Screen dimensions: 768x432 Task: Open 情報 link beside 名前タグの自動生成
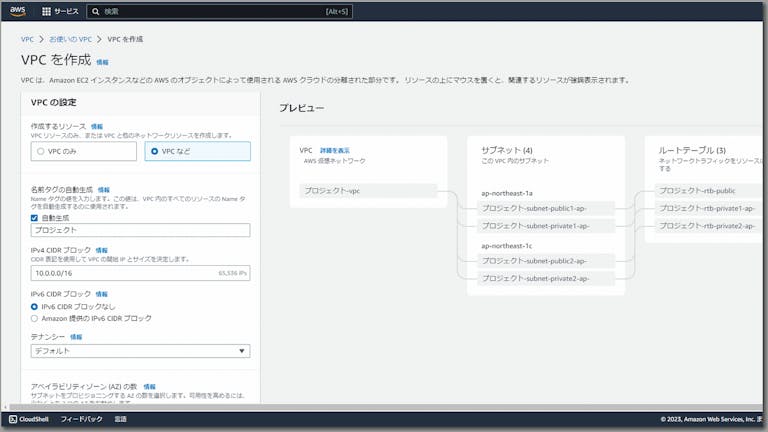tap(104, 190)
